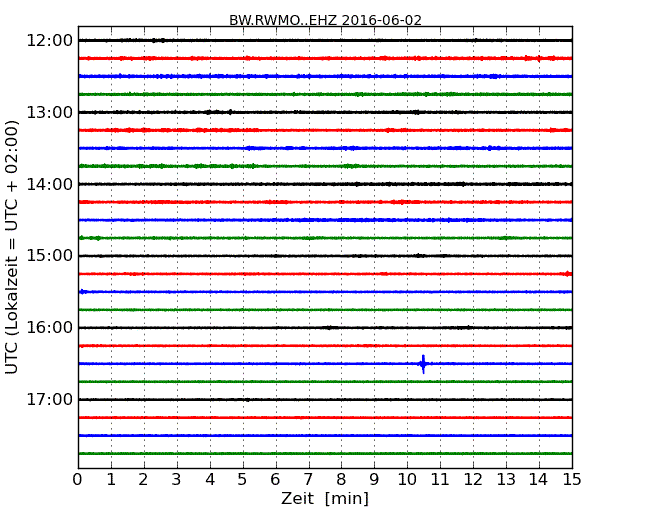Select the 16:00 y-axis tick label
650x520 pixels.
[50, 328]
